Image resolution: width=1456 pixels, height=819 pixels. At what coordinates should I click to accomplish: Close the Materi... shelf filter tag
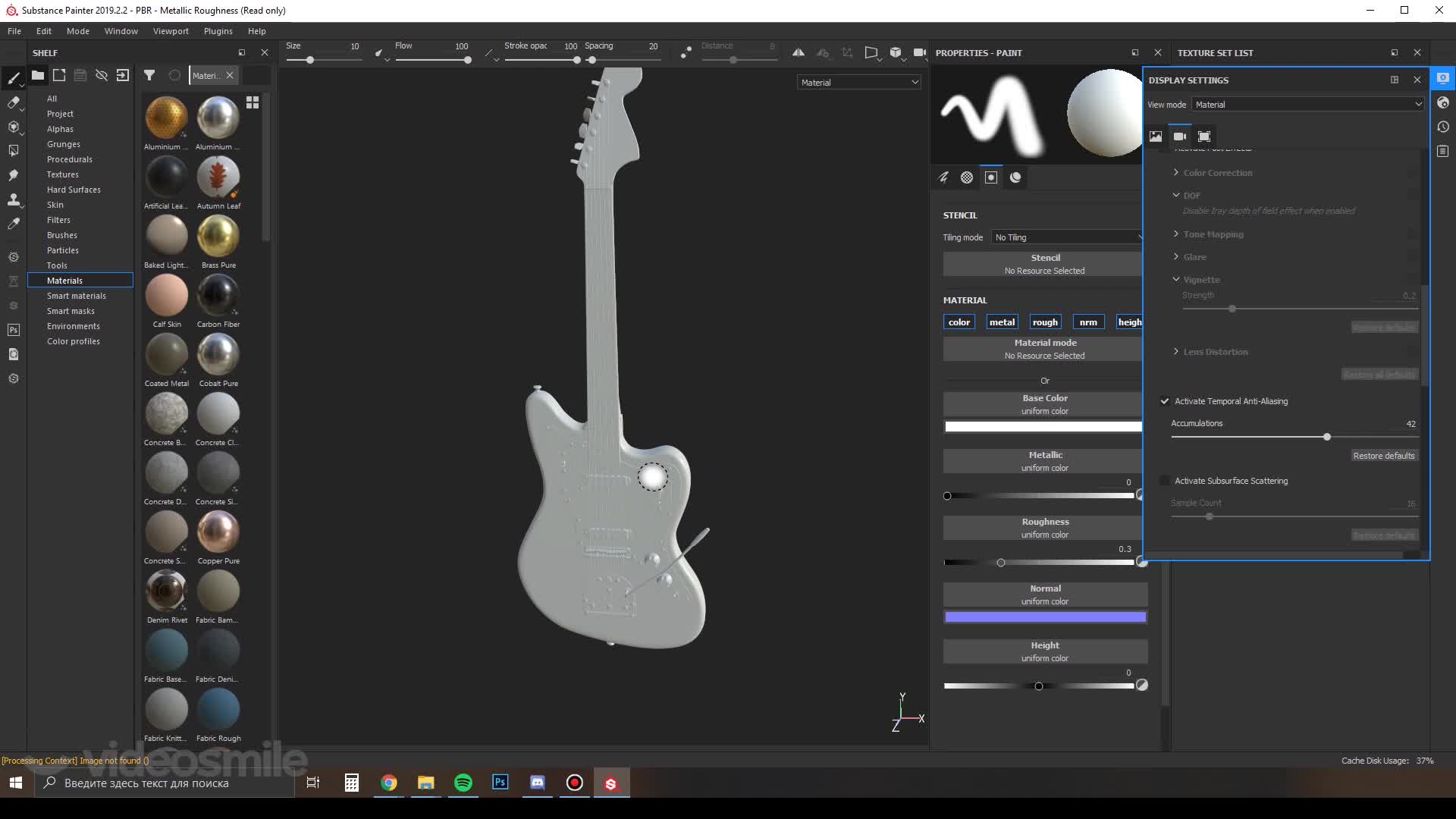(230, 75)
